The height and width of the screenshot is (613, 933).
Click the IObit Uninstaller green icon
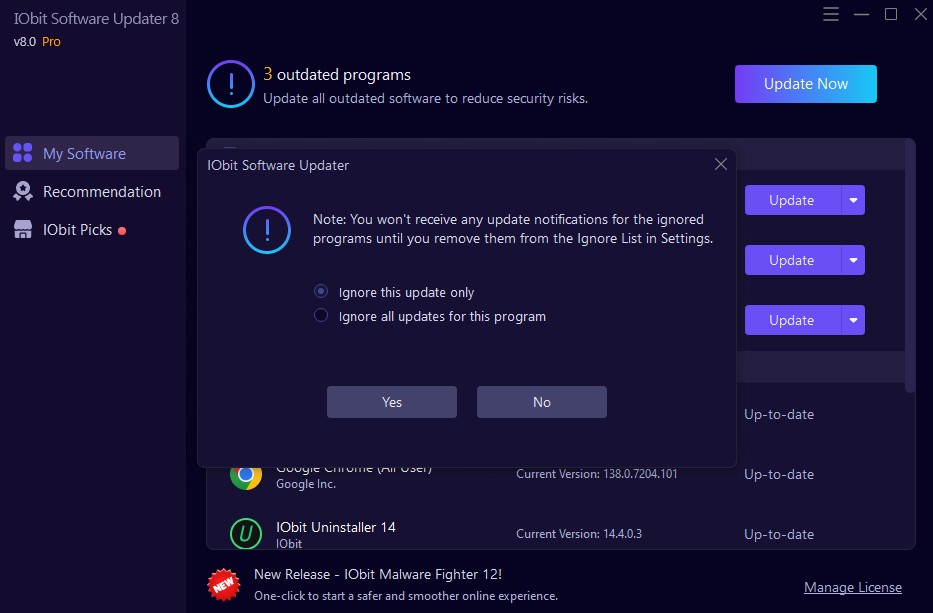click(246, 534)
